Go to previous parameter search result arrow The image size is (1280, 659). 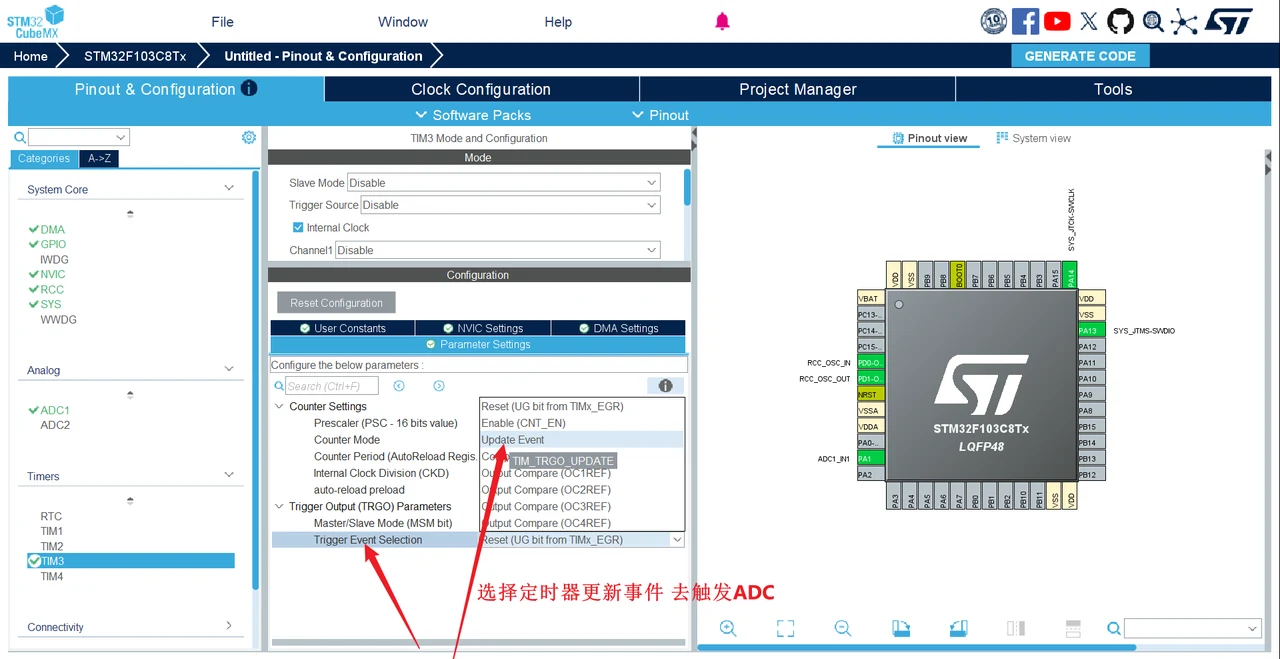pyautogui.click(x=399, y=386)
